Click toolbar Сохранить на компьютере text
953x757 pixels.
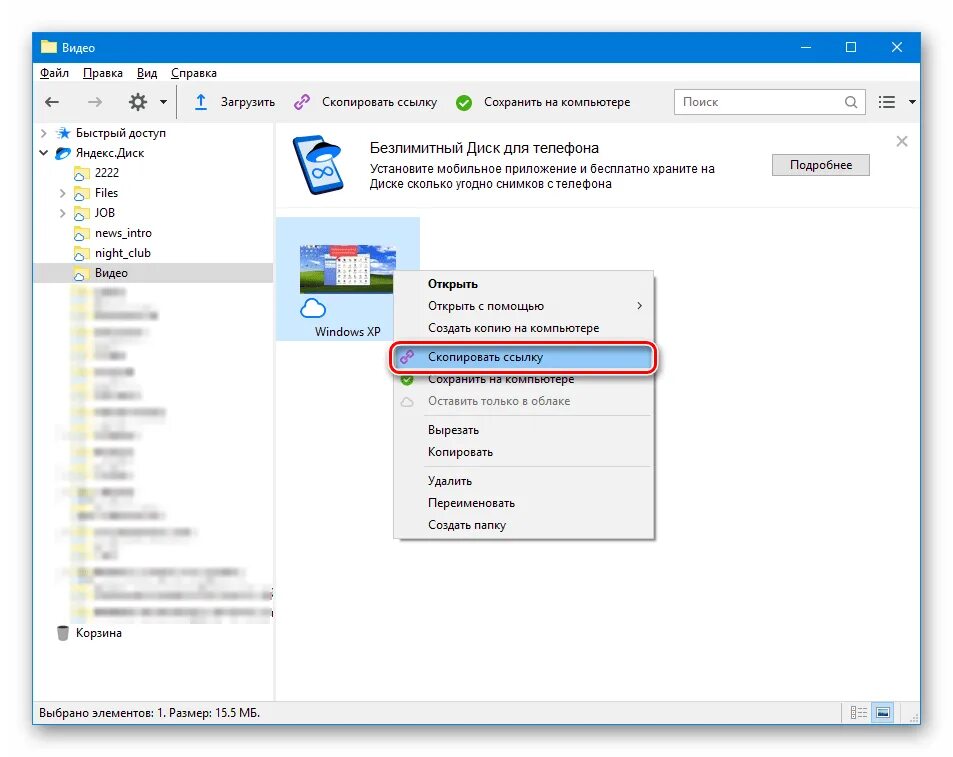[557, 102]
